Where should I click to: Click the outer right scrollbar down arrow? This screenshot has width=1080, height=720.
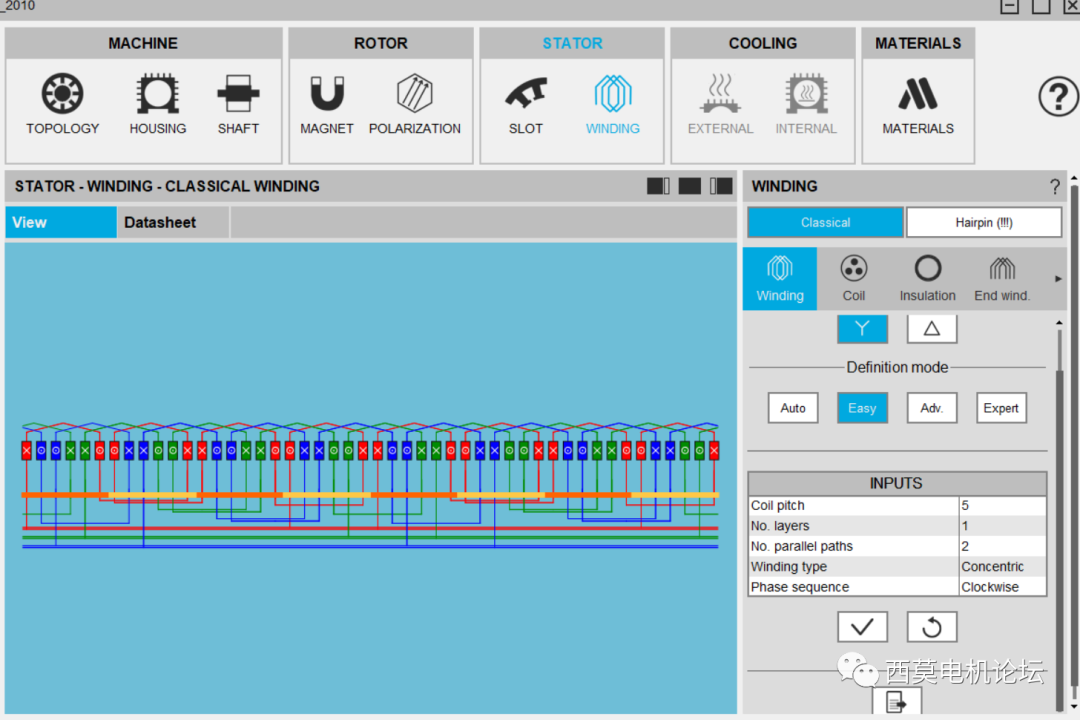[1074, 707]
